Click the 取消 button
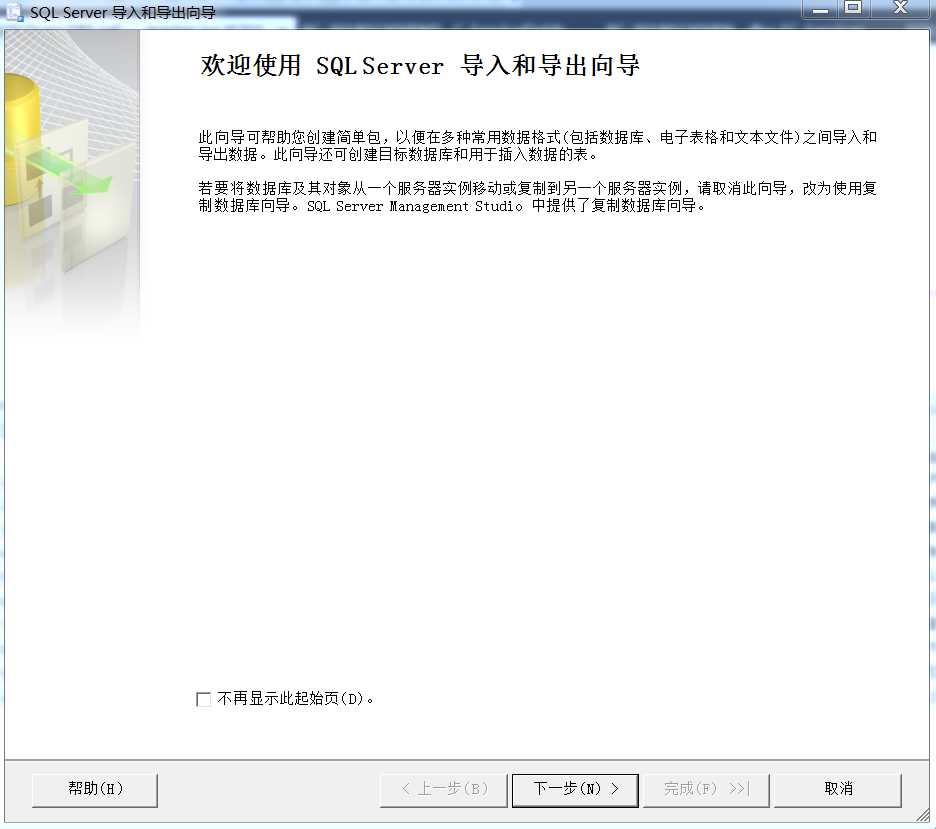This screenshot has height=829, width=936. click(838, 790)
